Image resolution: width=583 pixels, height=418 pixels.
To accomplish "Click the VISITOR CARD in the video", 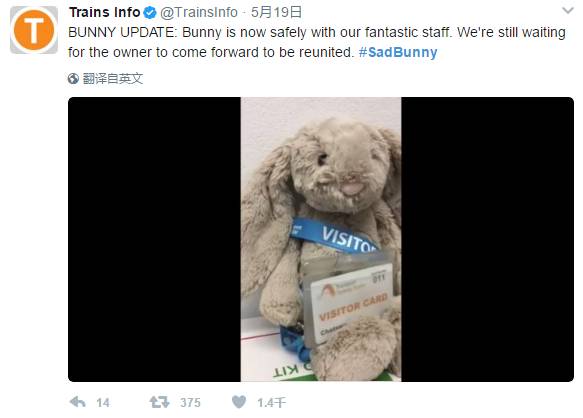I will coord(353,307).
